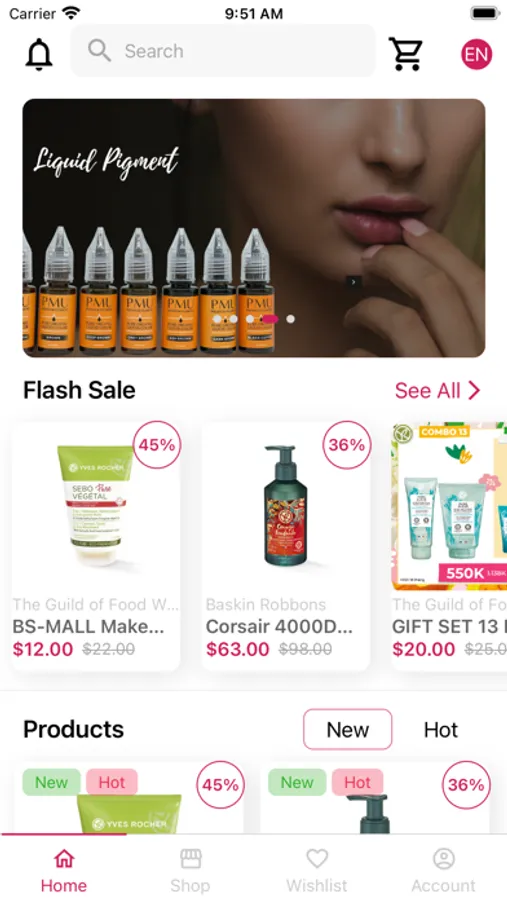The height and width of the screenshot is (900, 507).
Task: Tap the 36% discount badge in Flash Sale
Action: (x=346, y=445)
